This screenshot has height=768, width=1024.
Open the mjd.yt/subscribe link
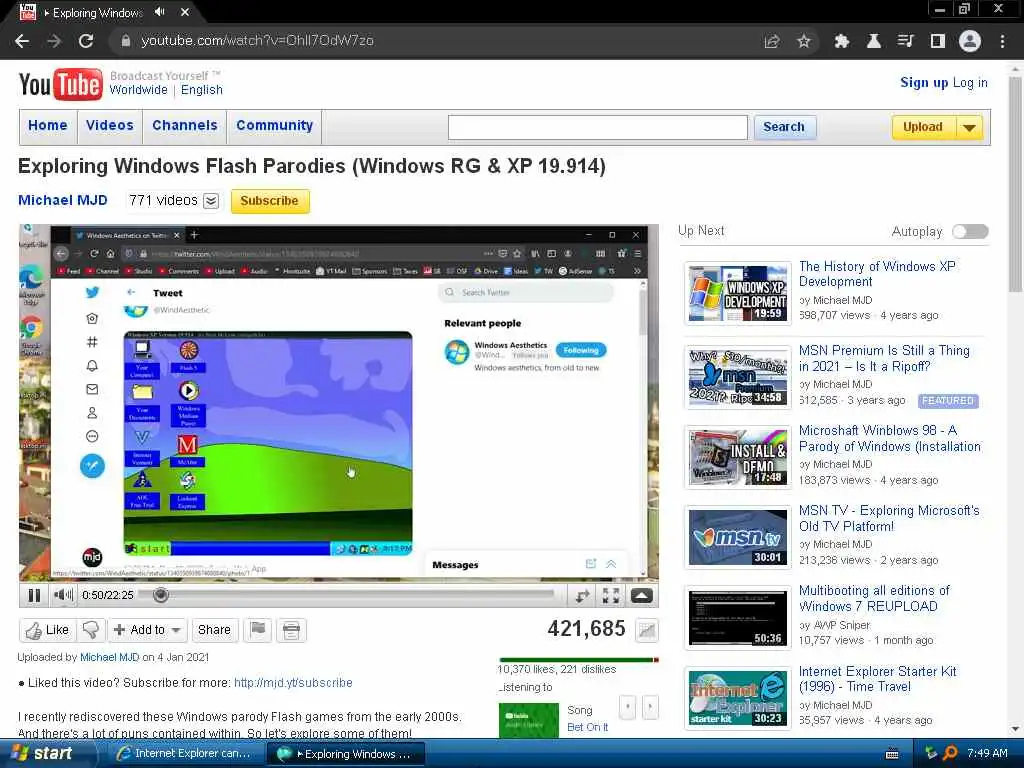pos(293,682)
